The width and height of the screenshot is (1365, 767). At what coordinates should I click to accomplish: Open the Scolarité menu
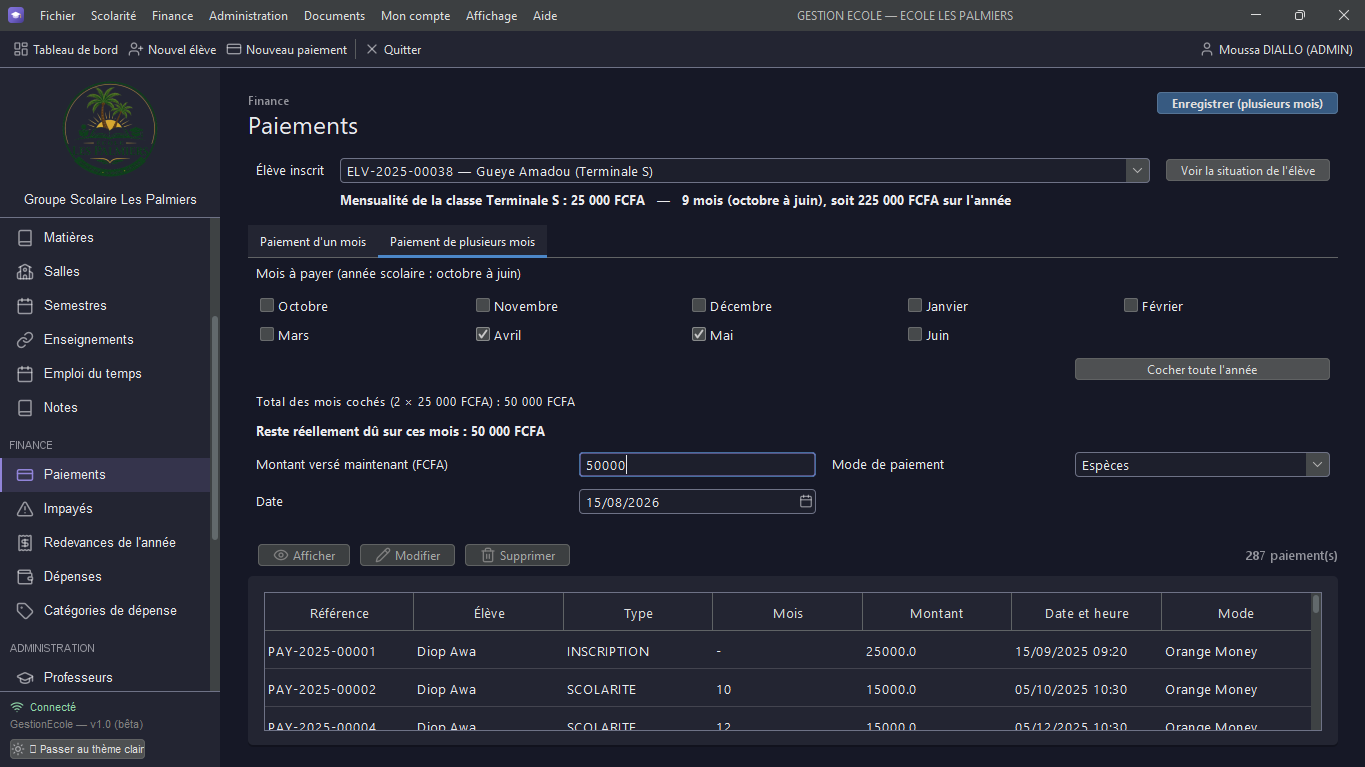click(114, 16)
